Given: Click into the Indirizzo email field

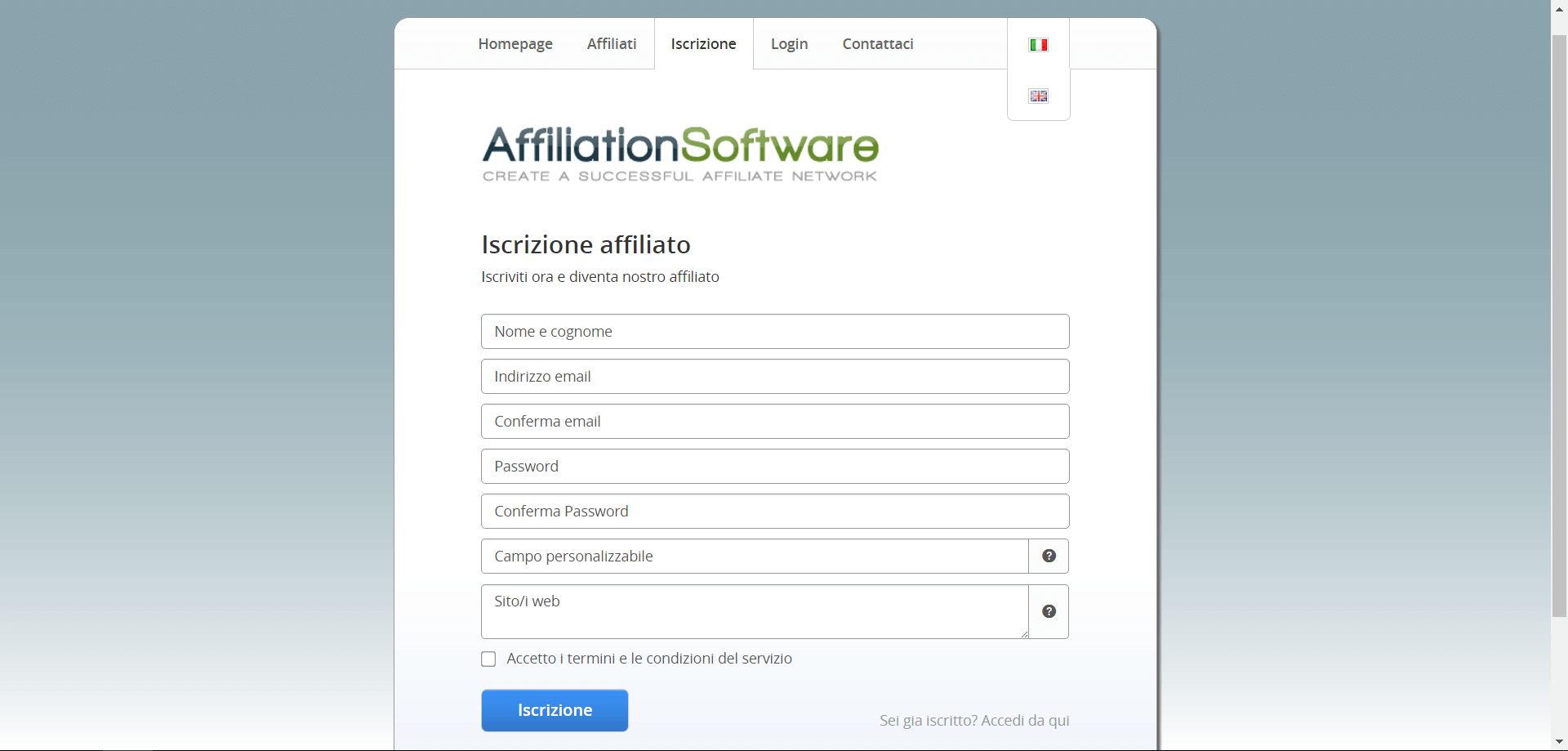Looking at the screenshot, I should point(774,377).
